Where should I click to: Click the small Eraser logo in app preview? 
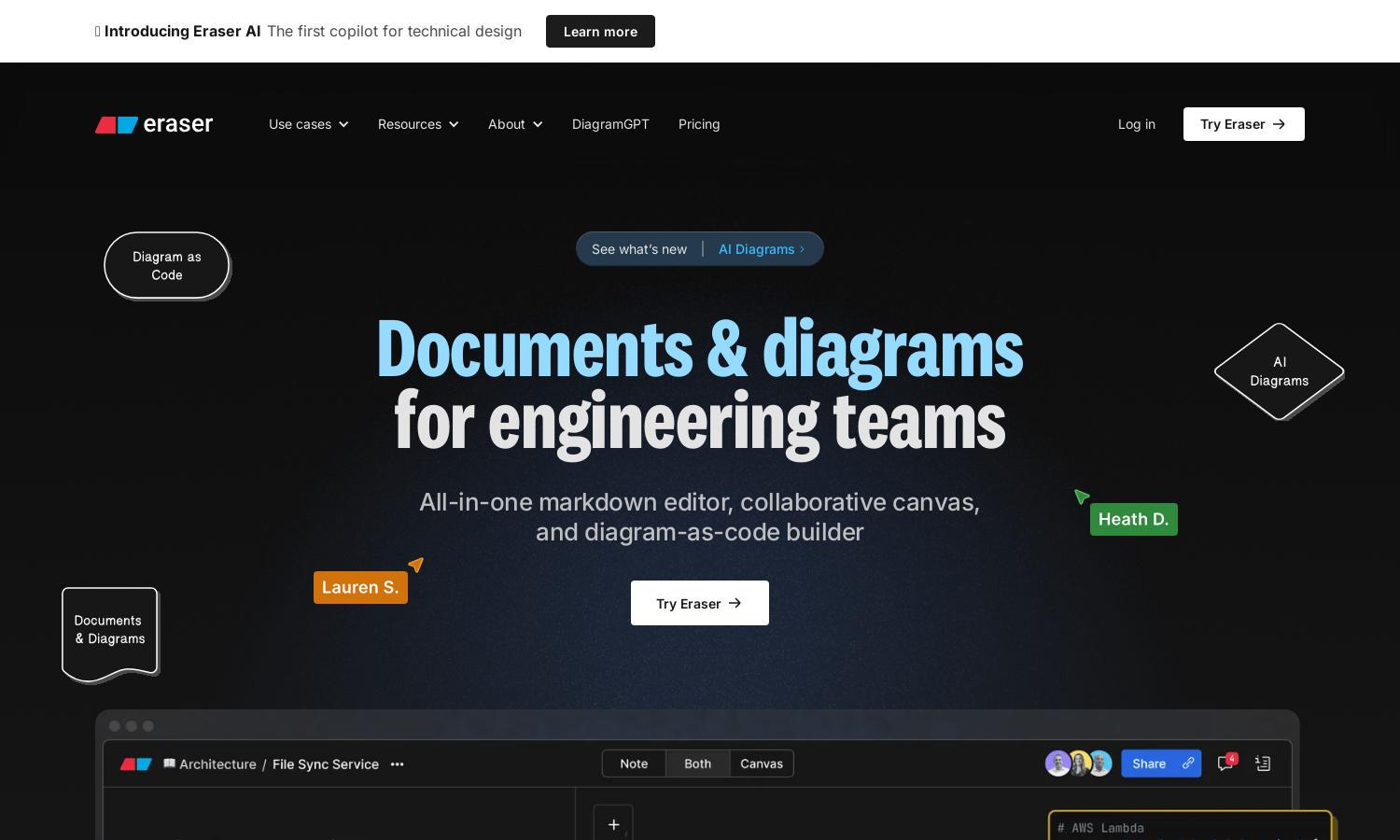[x=136, y=763]
